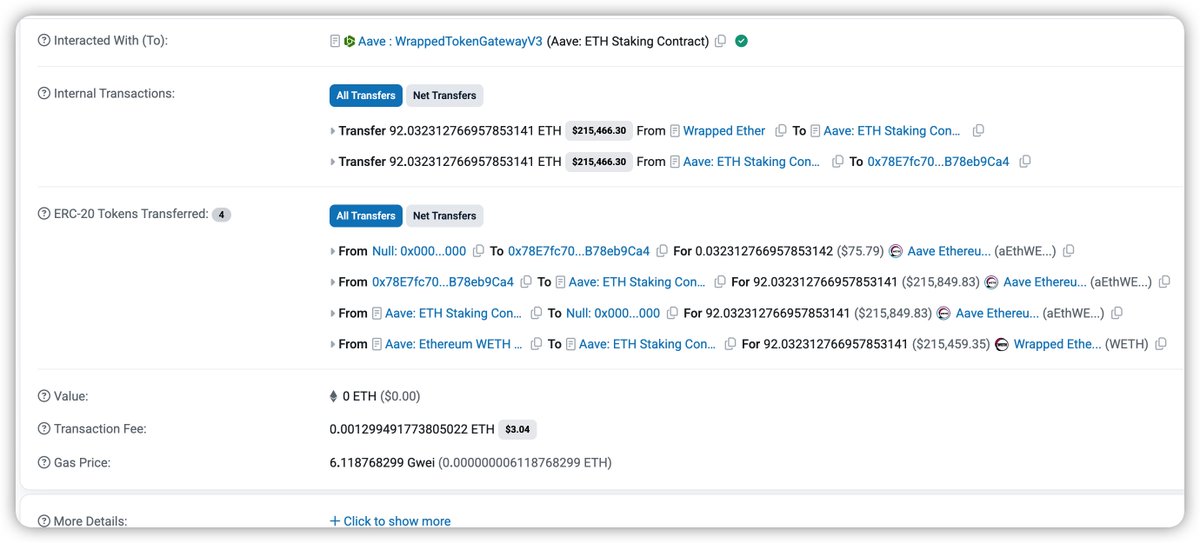Image resolution: width=1200 pixels, height=543 pixels.
Task: Copy the WrappedTokenGatewayV3 contract address
Action: 720,42
